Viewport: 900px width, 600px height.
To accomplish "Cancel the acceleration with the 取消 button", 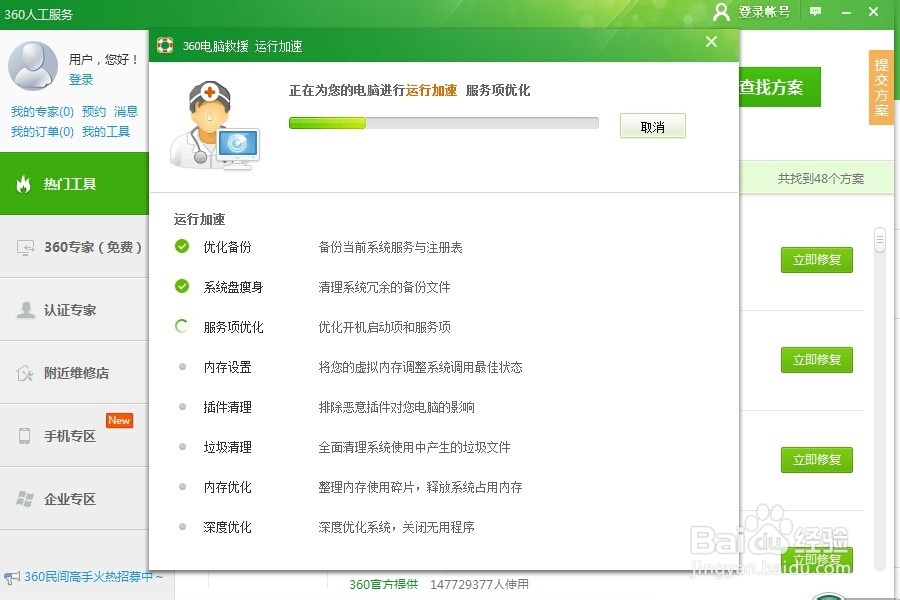I will 652,125.
